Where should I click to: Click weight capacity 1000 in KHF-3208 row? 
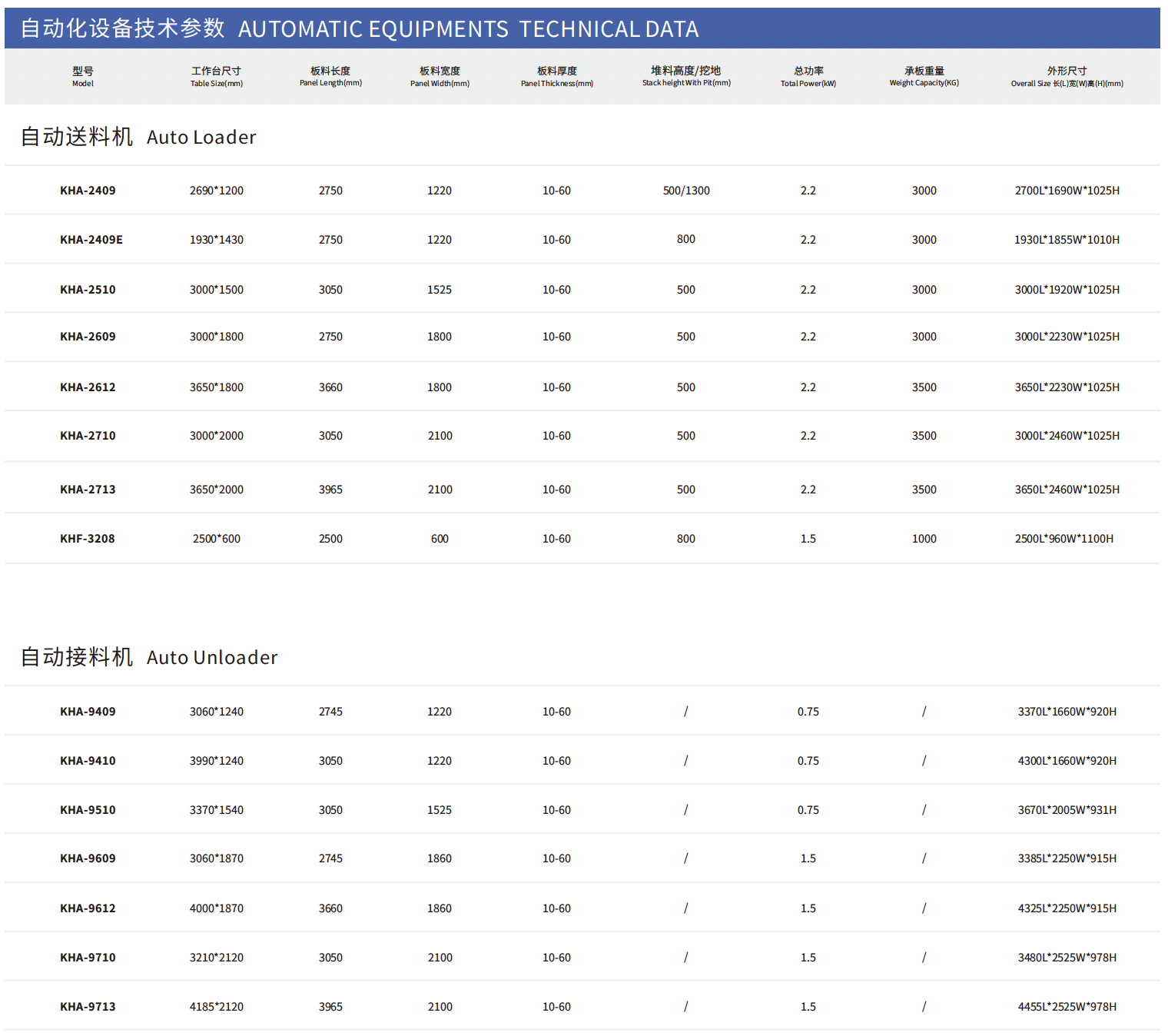point(924,539)
